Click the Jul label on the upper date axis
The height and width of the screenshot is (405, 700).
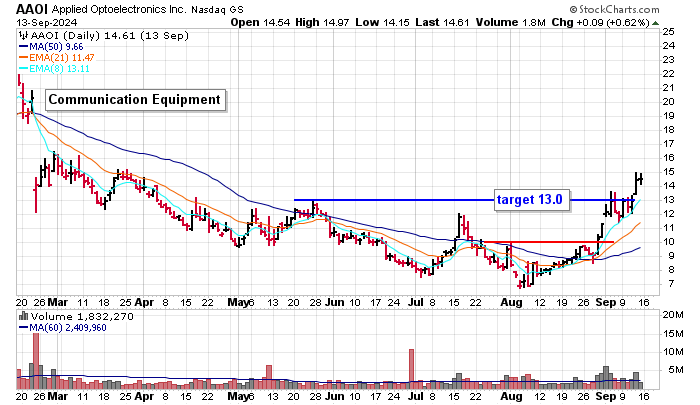416,302
